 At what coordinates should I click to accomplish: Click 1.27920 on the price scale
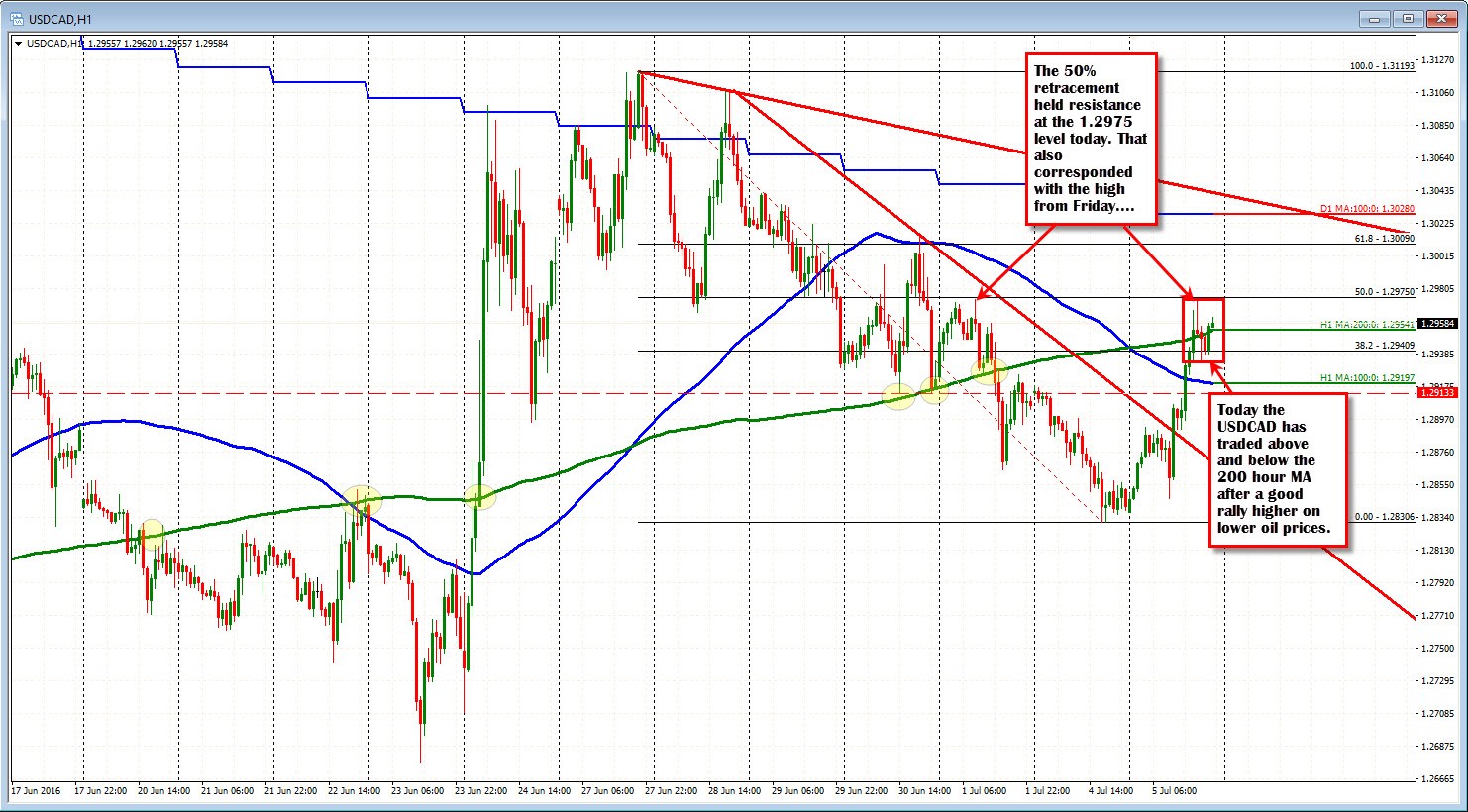[x=1438, y=583]
